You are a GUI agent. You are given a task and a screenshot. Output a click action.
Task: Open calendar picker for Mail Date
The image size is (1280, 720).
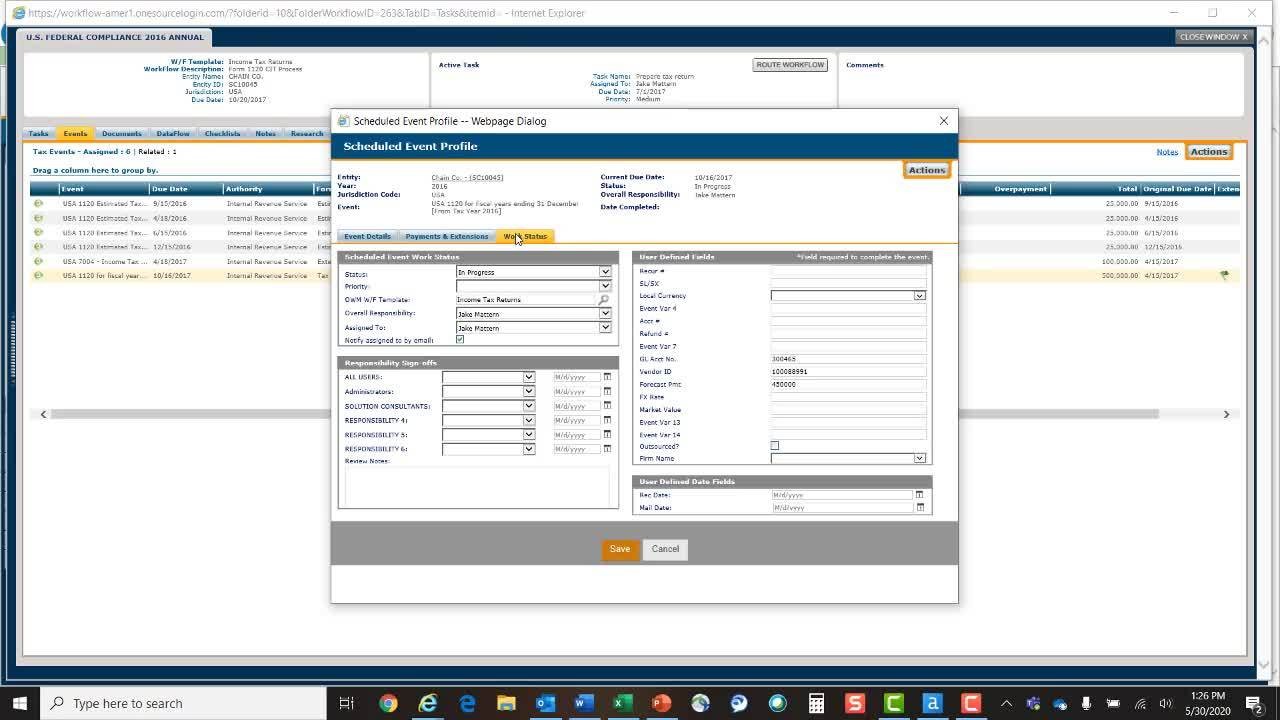pyautogui.click(x=919, y=508)
